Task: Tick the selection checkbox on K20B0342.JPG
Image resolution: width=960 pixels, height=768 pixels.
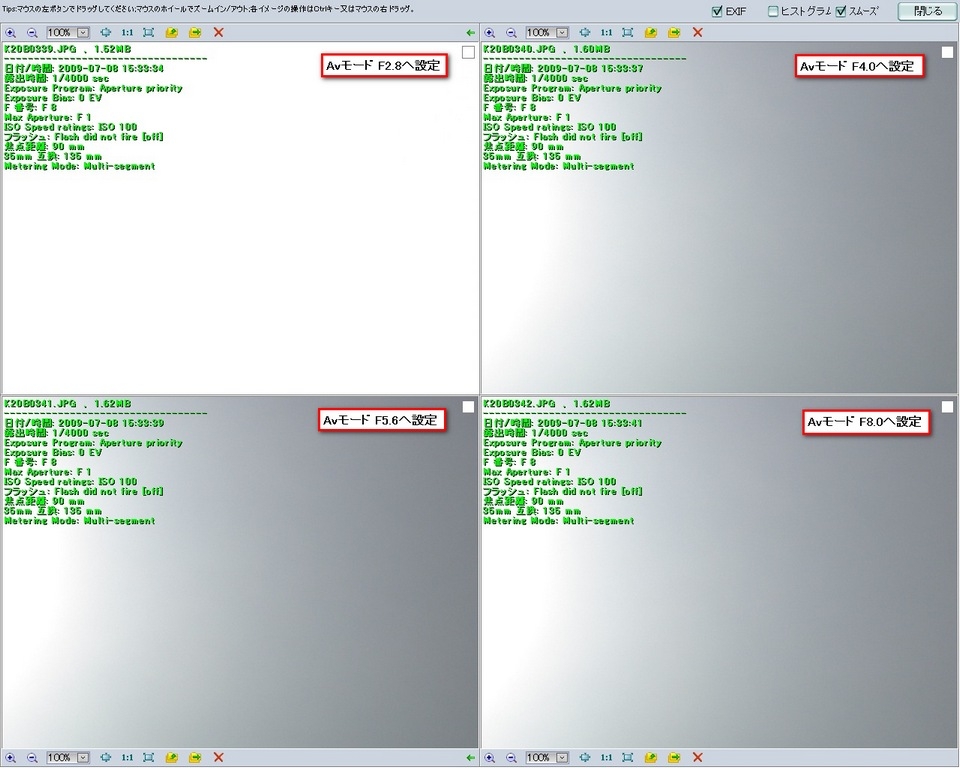Action: [x=947, y=407]
